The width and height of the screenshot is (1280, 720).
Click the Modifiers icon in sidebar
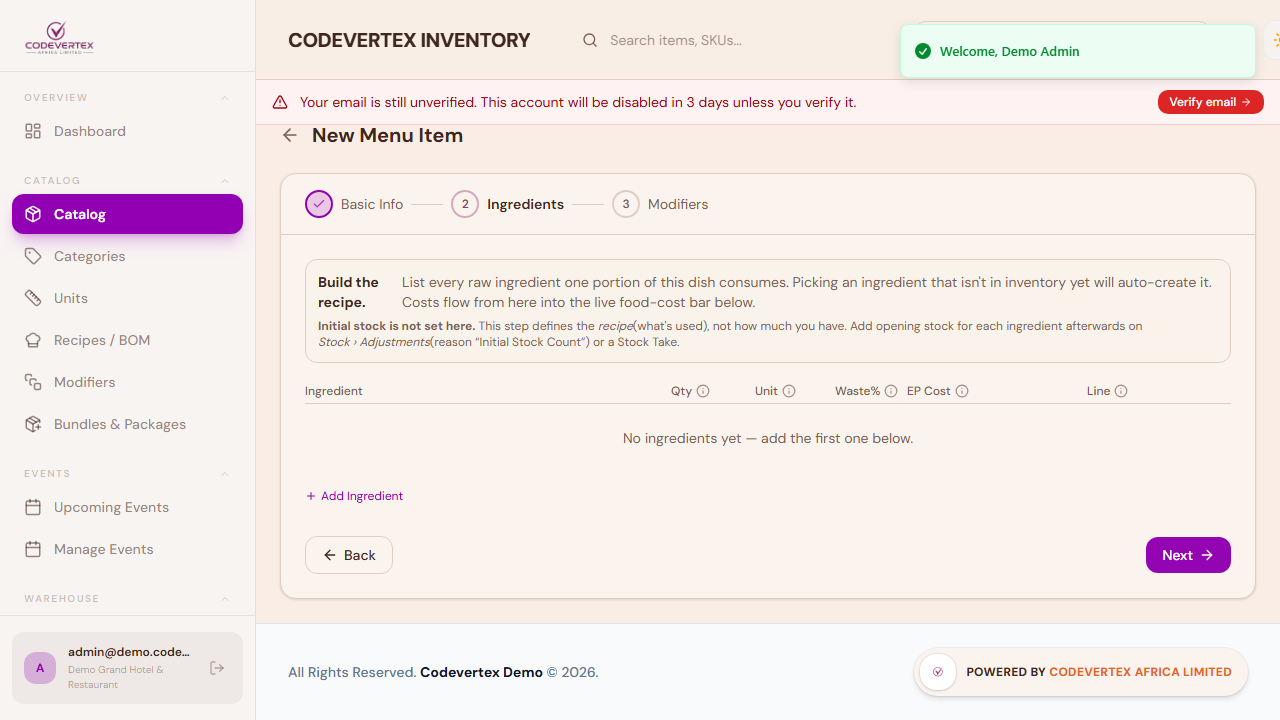pyautogui.click(x=33, y=382)
